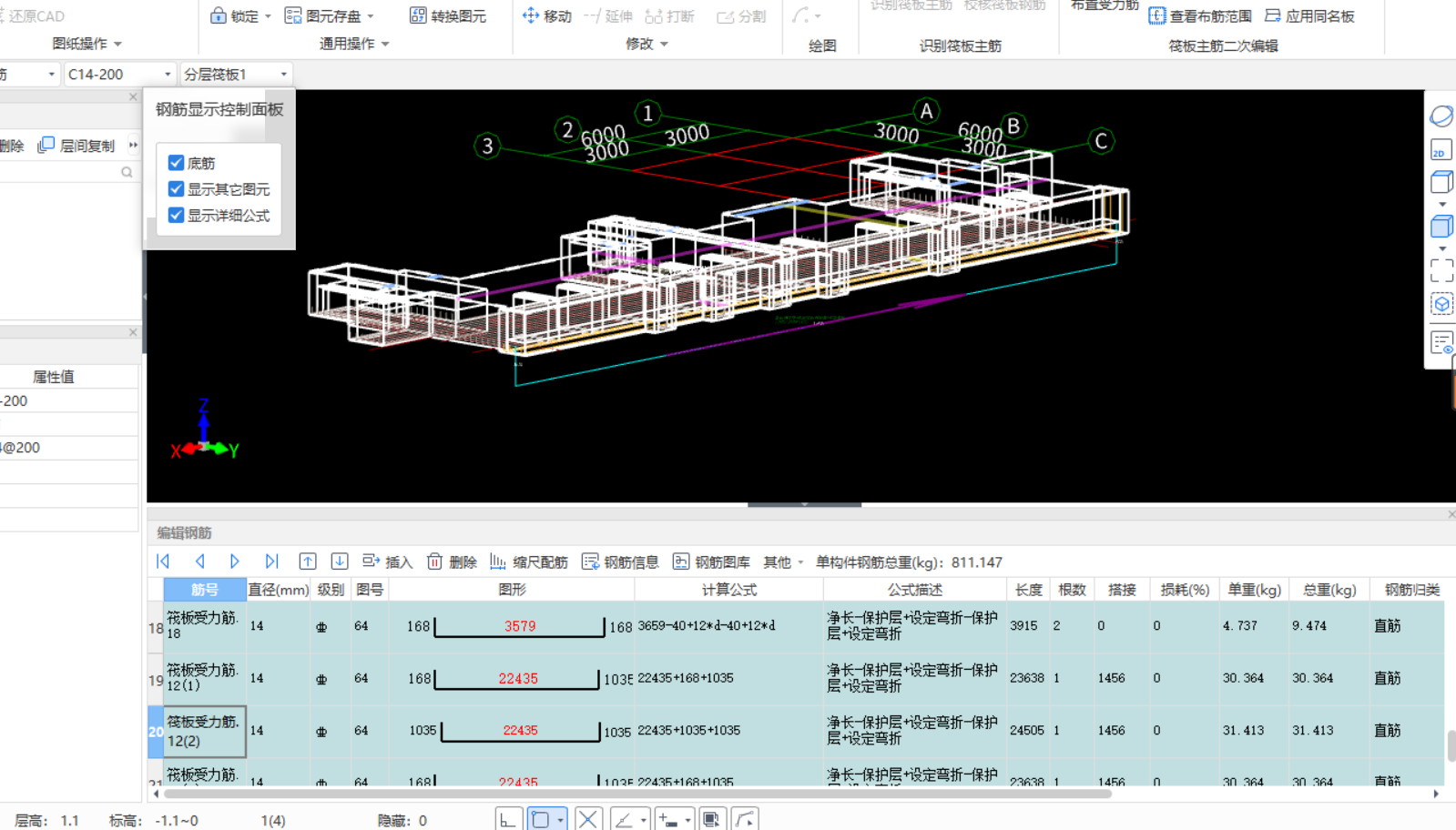Switch to 2D view icon
This screenshot has width=1456, height=830.
point(1441,151)
